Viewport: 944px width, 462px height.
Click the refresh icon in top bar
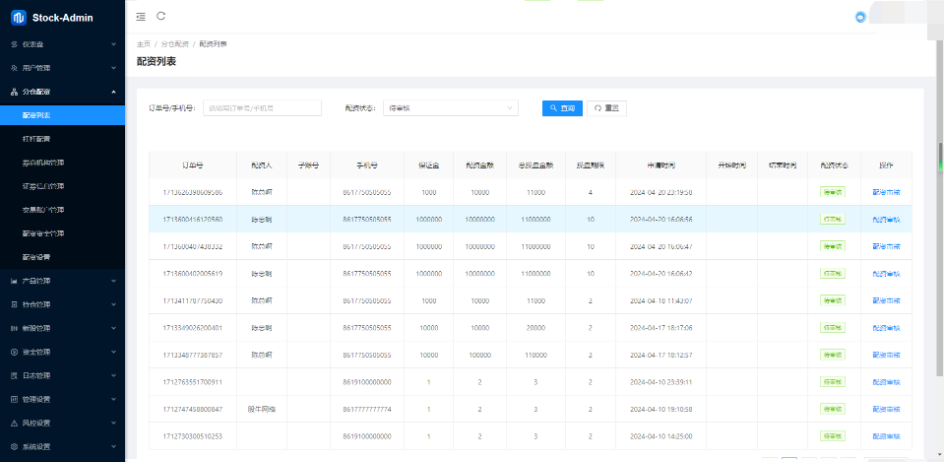click(x=161, y=16)
